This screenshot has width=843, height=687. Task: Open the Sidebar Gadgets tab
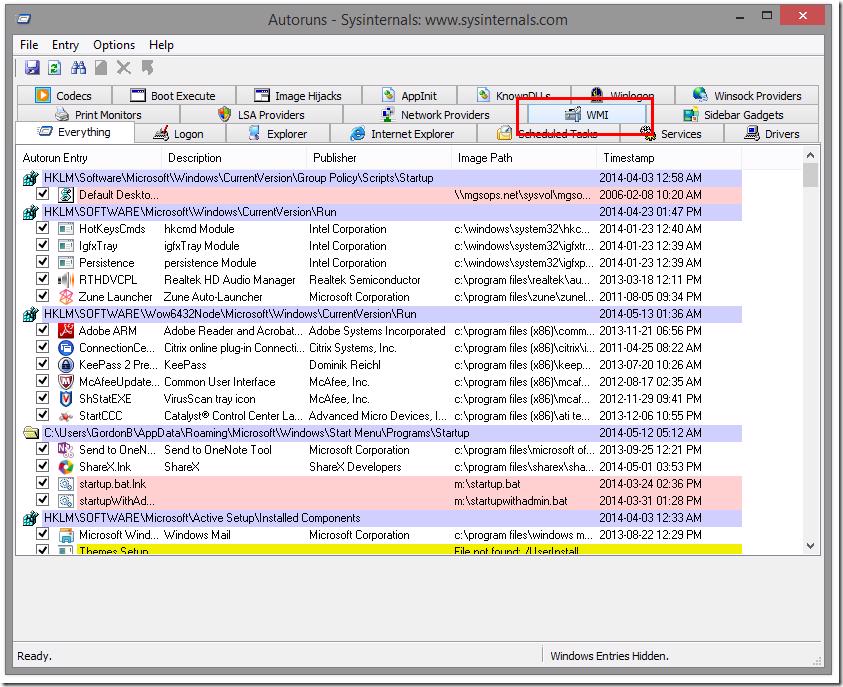[733, 114]
